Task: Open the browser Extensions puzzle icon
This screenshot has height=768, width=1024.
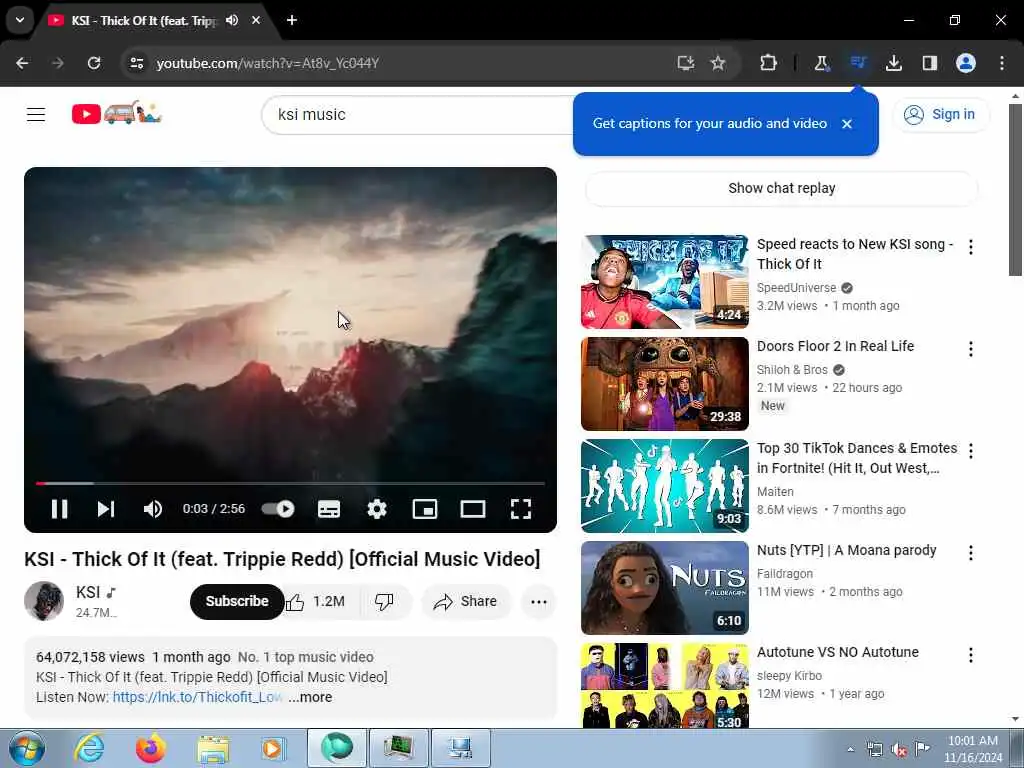Action: tap(768, 63)
